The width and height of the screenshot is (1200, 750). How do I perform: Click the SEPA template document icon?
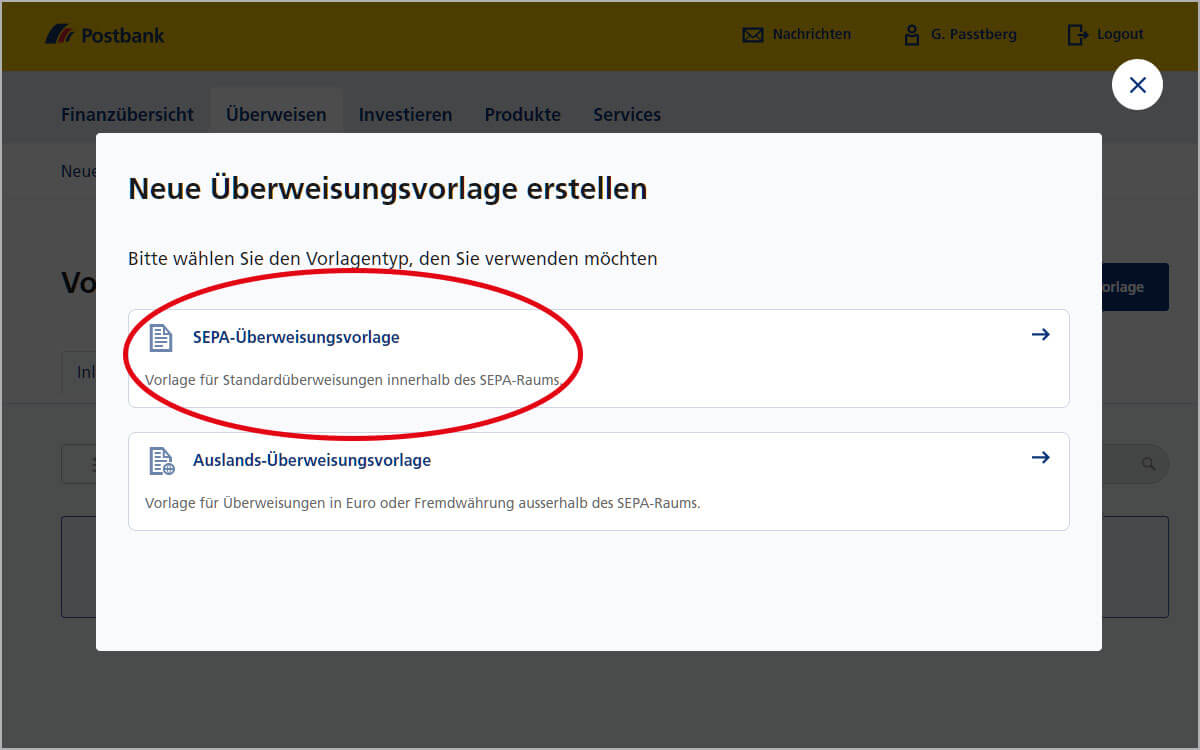pyautogui.click(x=160, y=338)
